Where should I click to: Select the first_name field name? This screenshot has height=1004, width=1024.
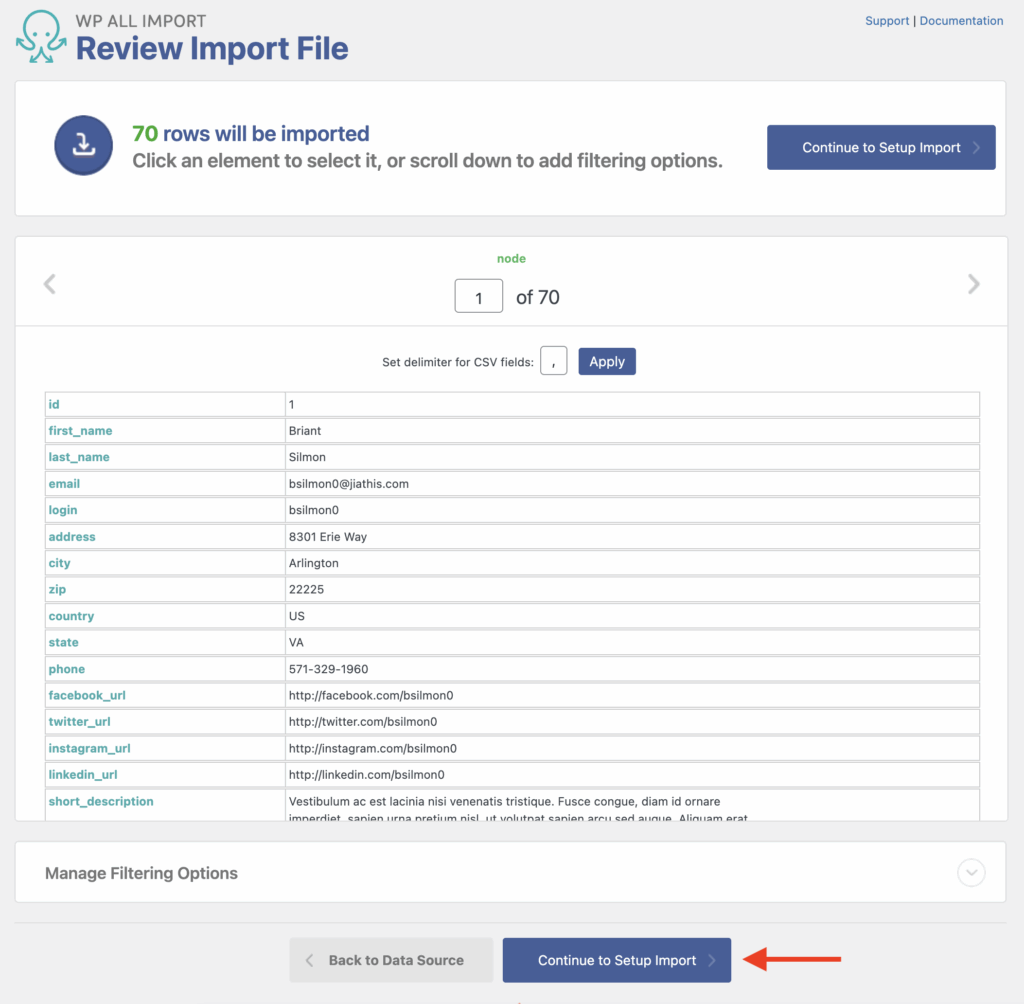click(80, 431)
